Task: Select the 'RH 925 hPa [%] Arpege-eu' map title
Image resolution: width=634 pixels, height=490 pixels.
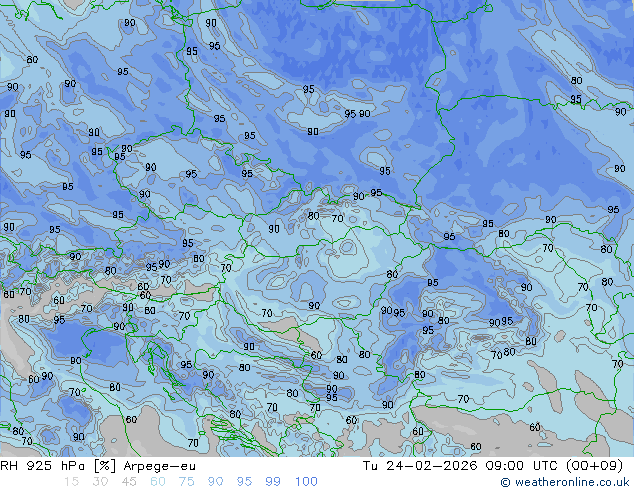Action: (x=98, y=466)
